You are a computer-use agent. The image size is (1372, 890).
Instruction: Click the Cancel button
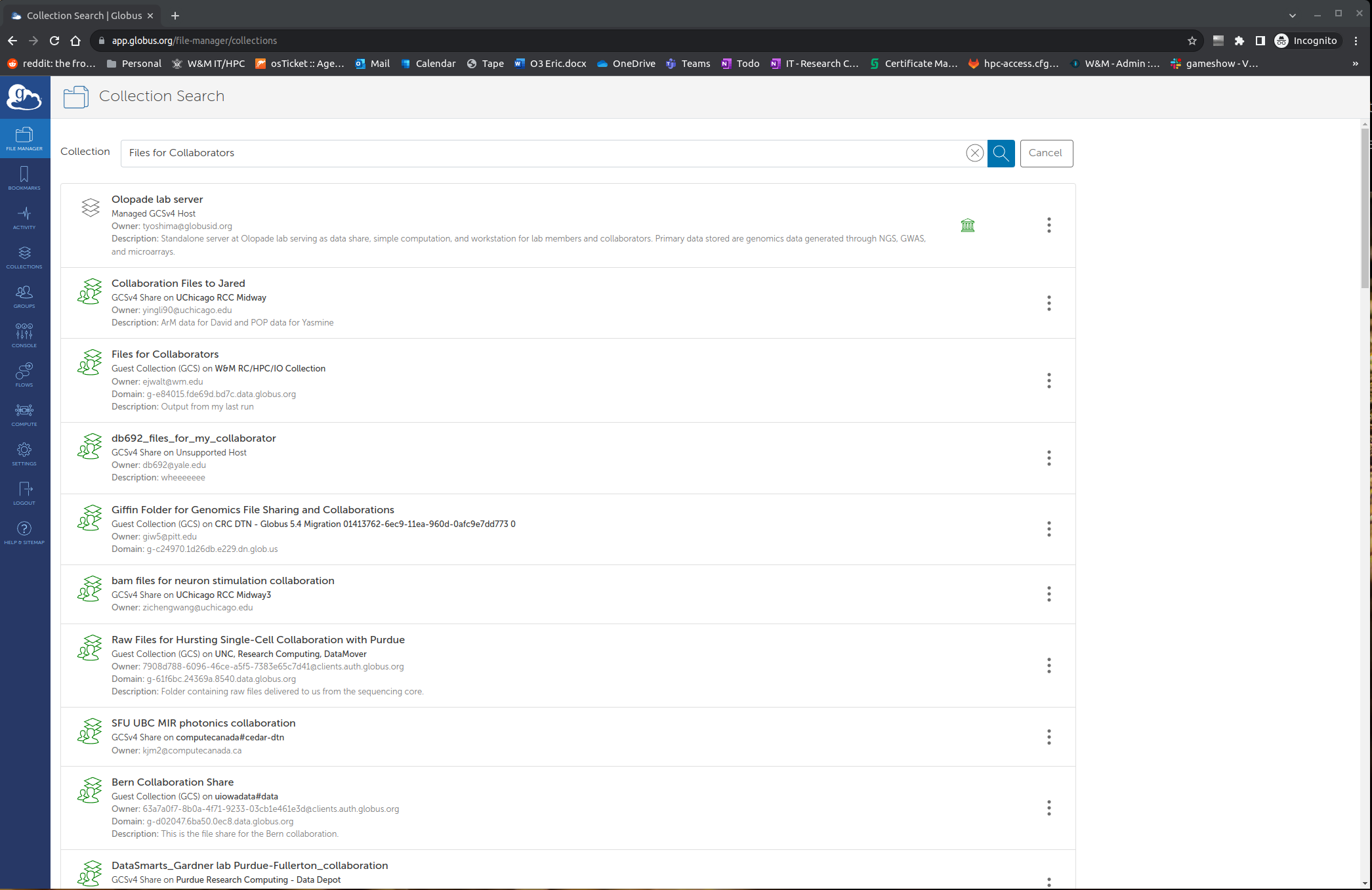(1046, 153)
